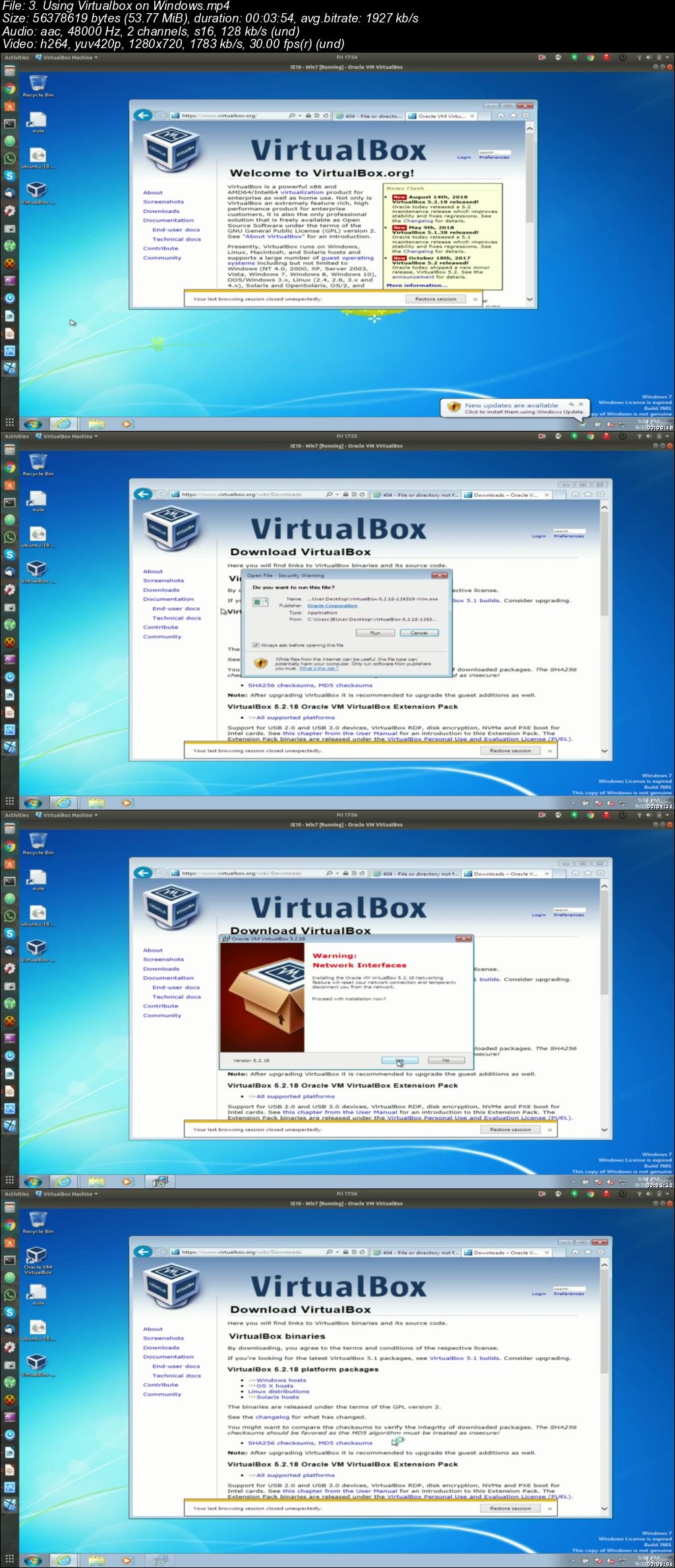Click Restore session button in the last frame

[510, 1508]
